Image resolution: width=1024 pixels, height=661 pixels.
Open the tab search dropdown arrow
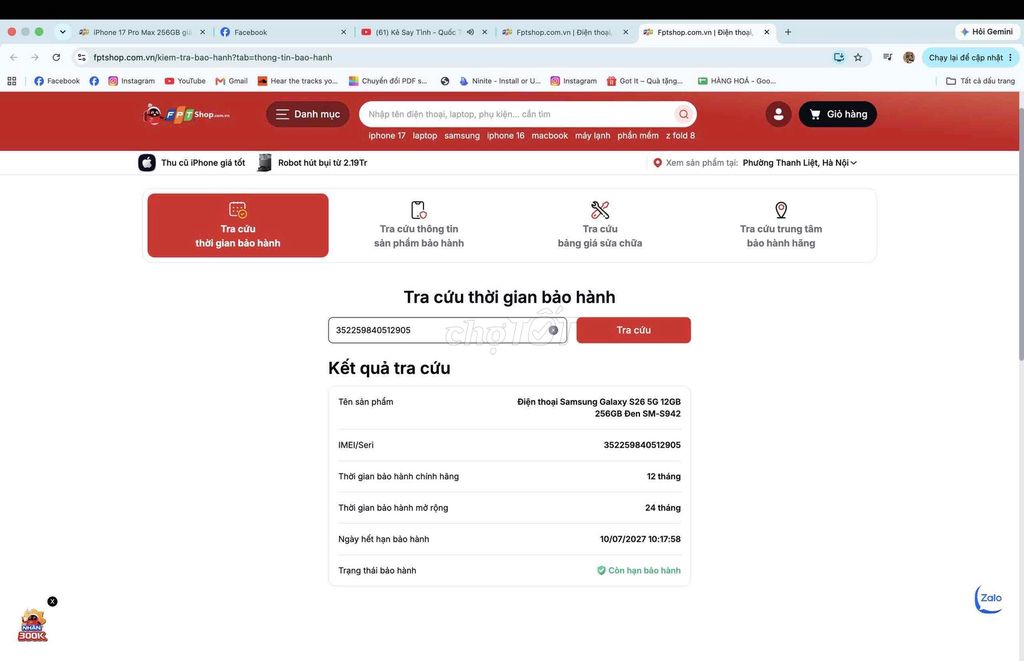pyautogui.click(x=62, y=32)
